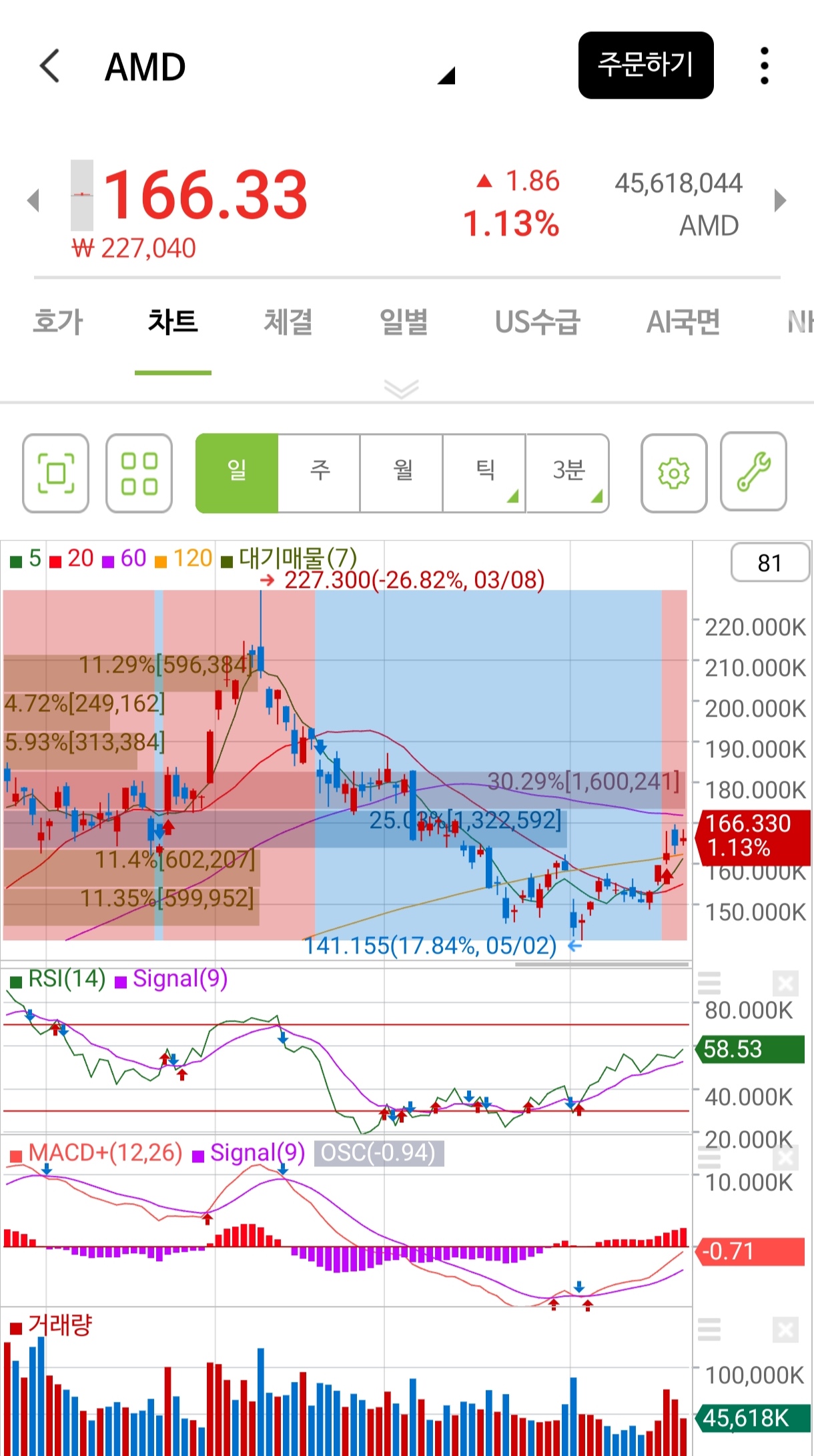Tap the AMD ticker under the volume
The width and height of the screenshot is (814, 1456).
click(709, 226)
